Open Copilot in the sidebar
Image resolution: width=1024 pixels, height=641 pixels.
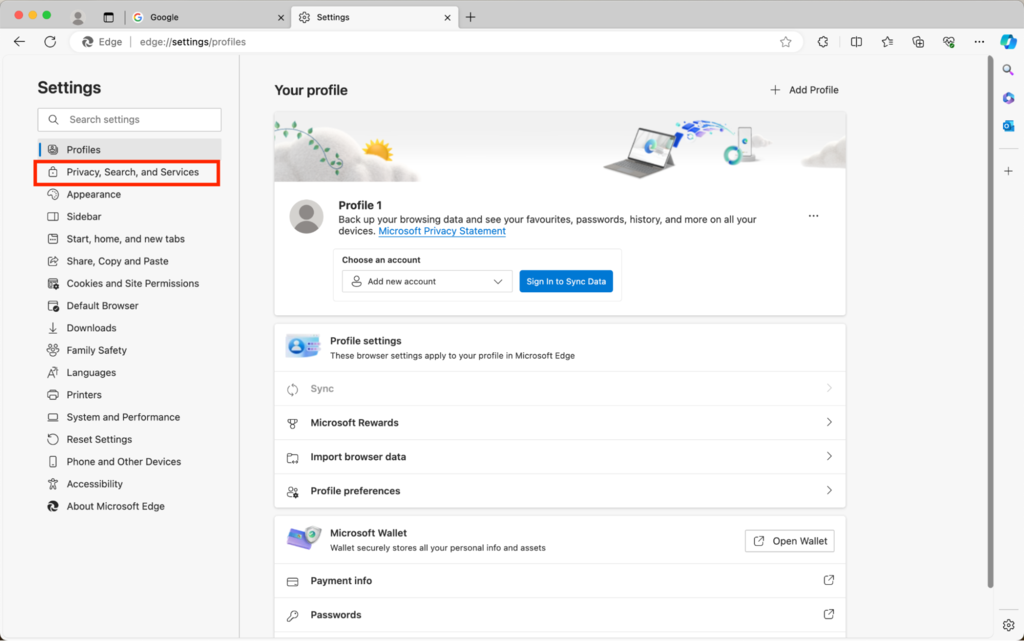[1008, 42]
